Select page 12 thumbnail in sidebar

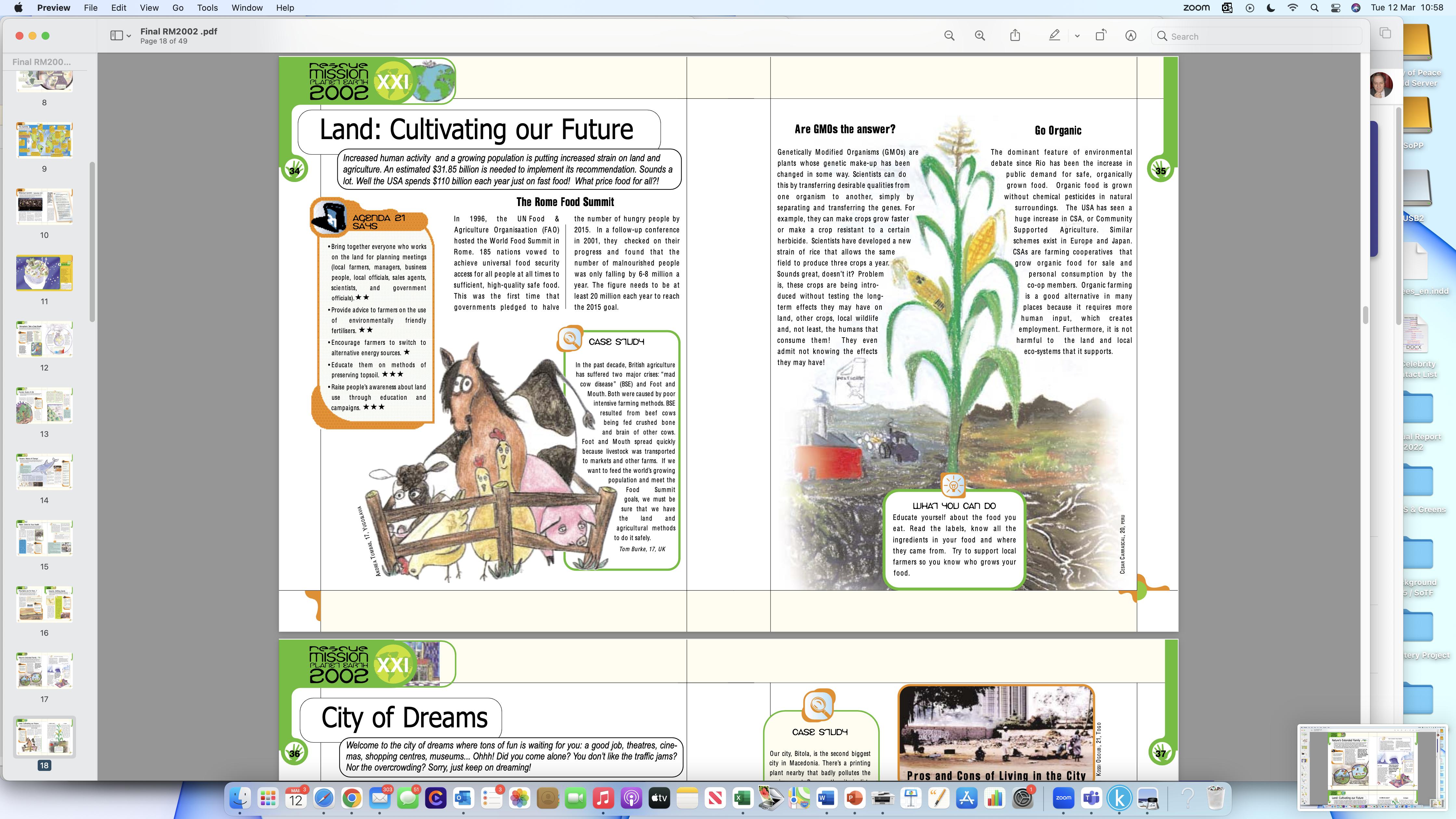coord(44,340)
